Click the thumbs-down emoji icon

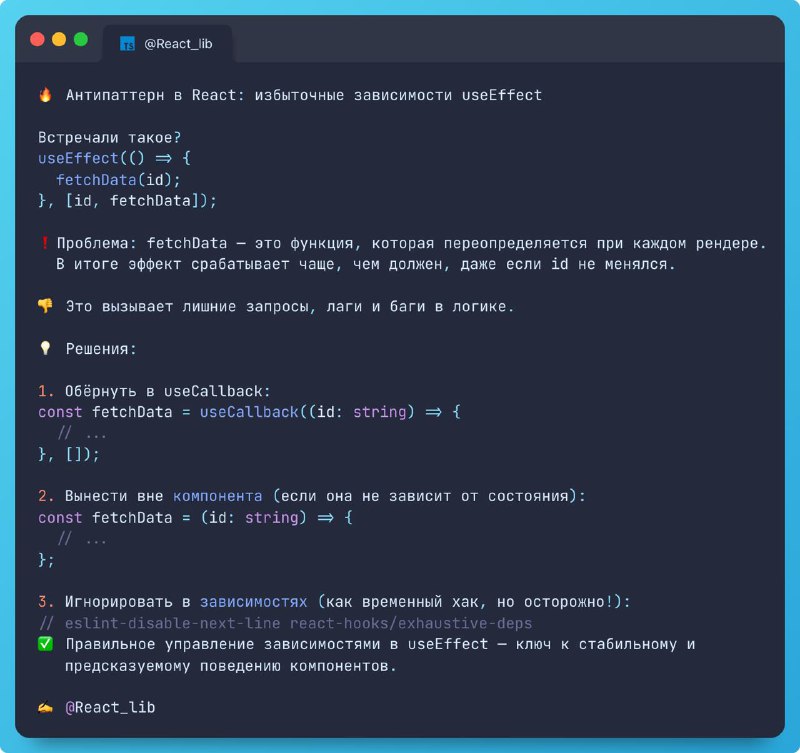point(45,306)
